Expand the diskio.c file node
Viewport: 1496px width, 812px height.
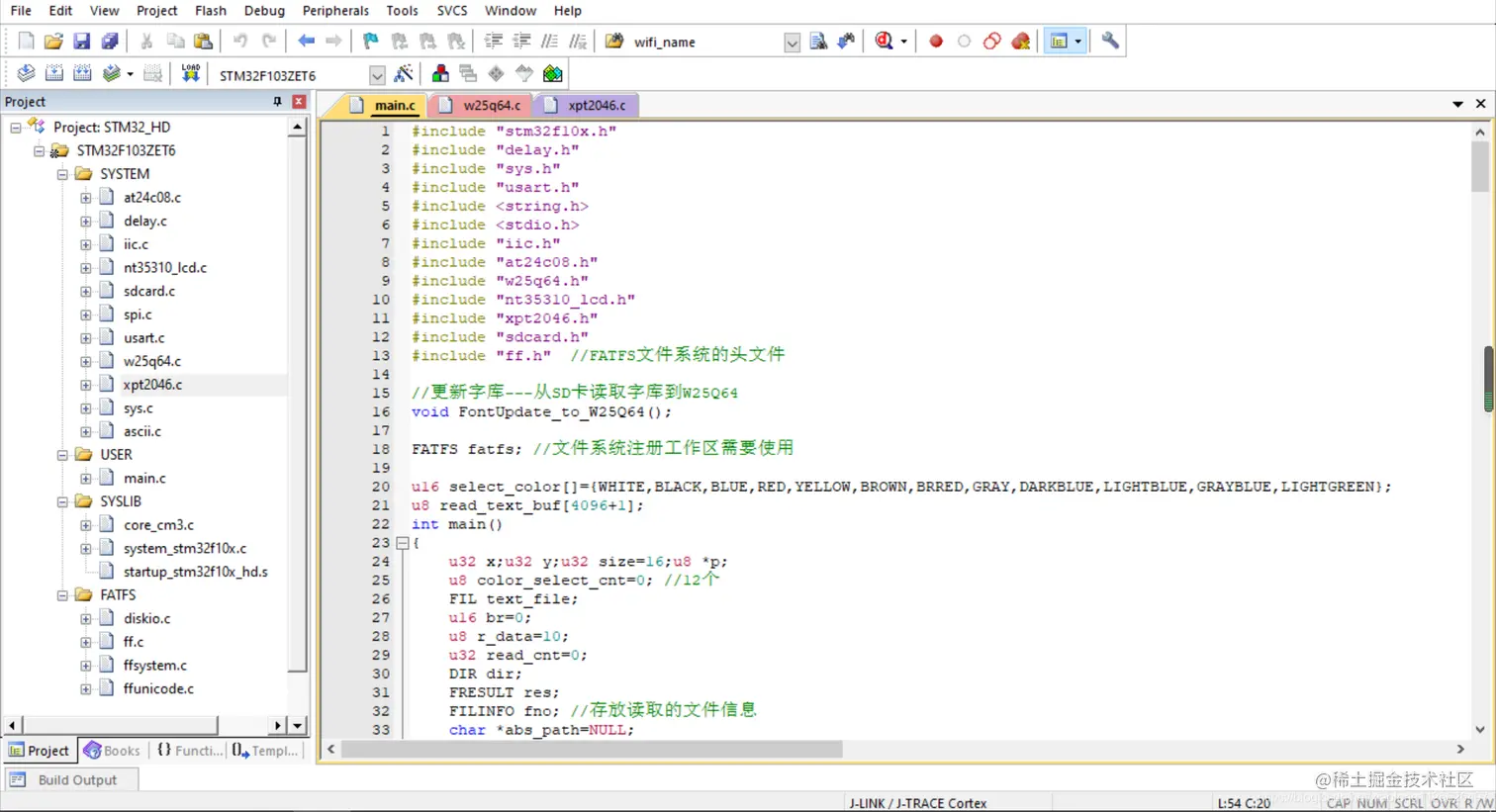(x=86, y=619)
